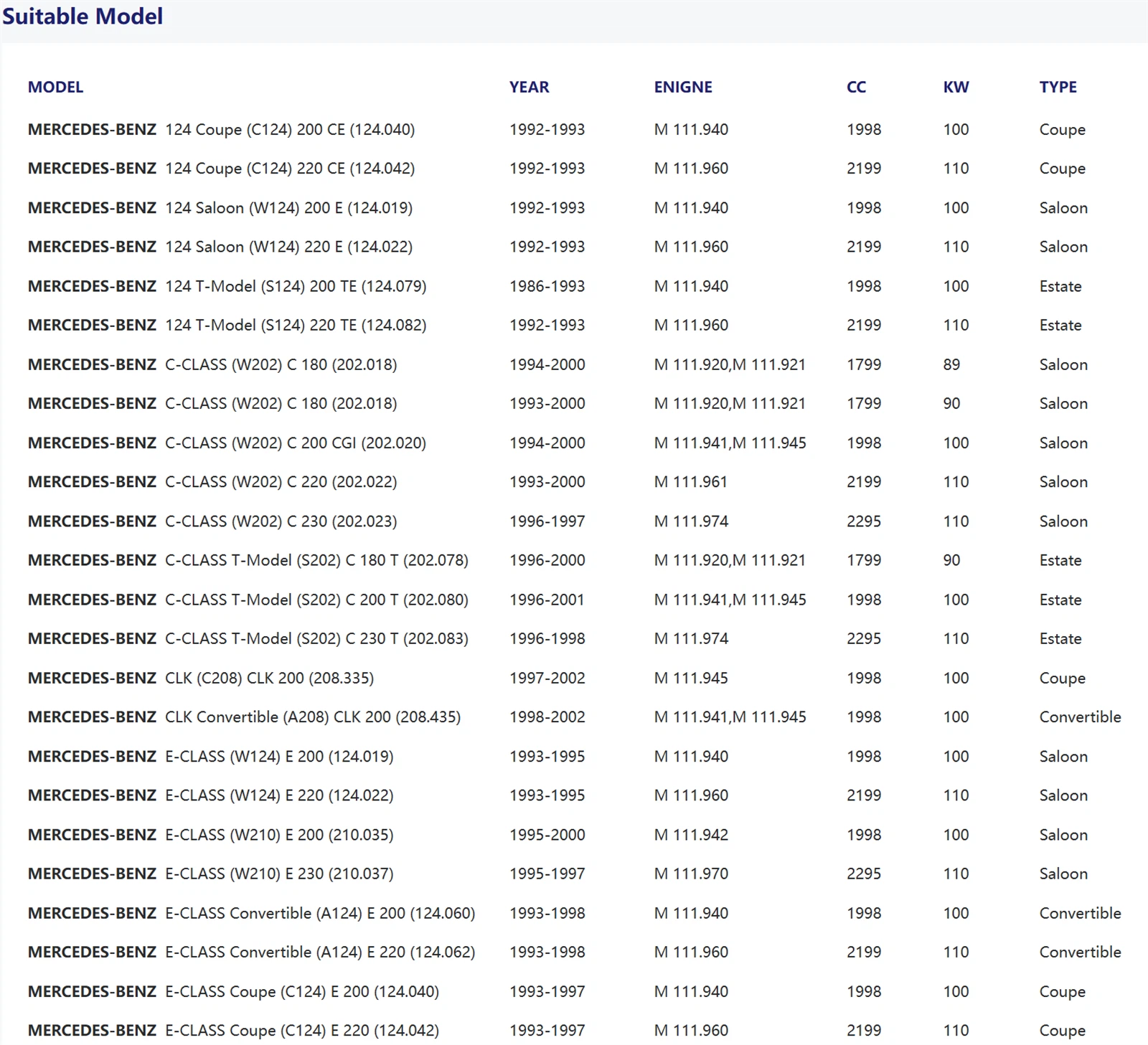Viewport: 1148px width, 1045px height.
Task: Click engine M 111.945 in CLK 200 (208.335) row
Action: click(691, 678)
